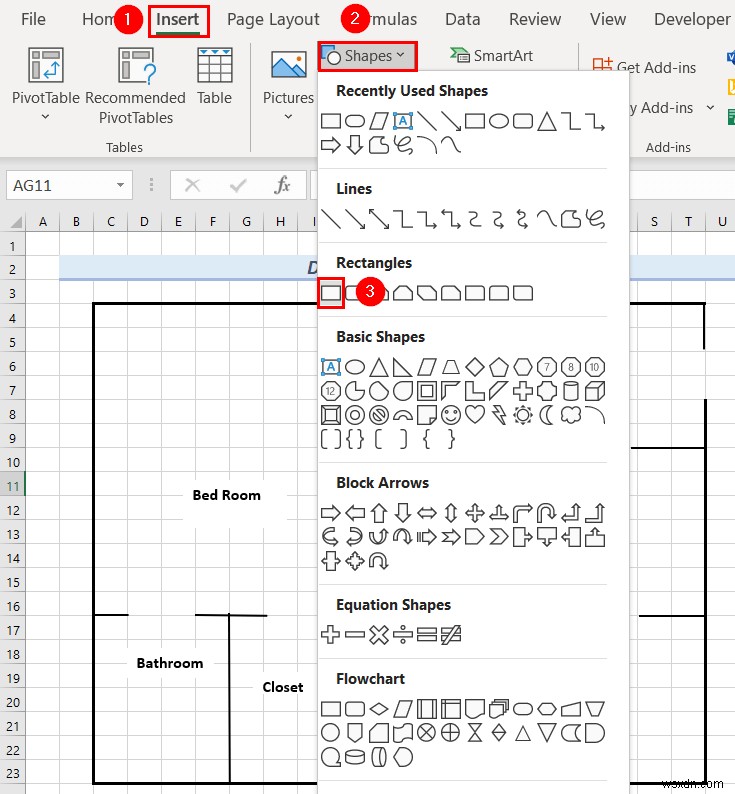Select the Octagon (8) shape
Screen dimensions: 735x794
tap(571, 367)
